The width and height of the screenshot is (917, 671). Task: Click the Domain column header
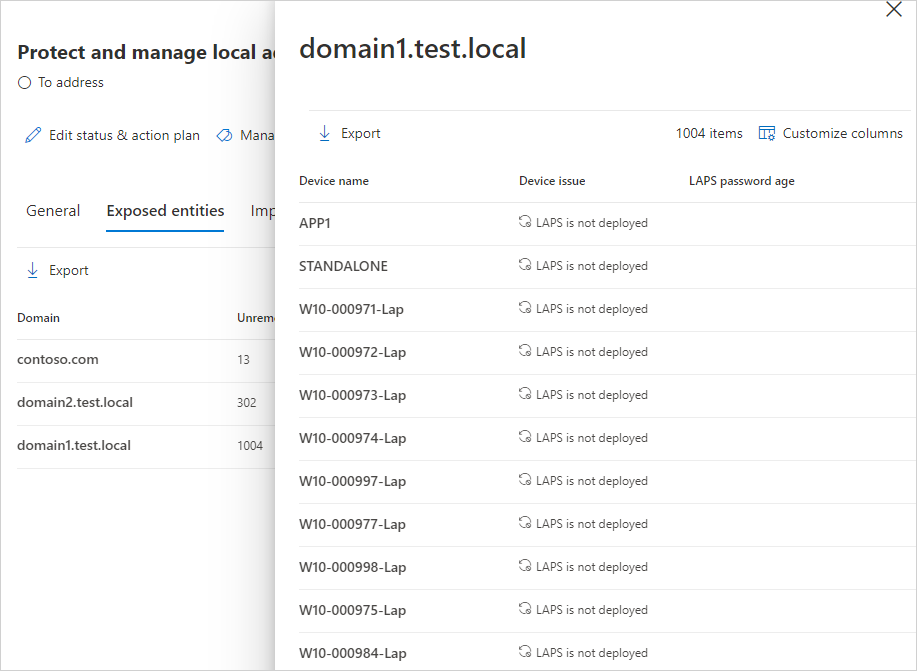(38, 318)
